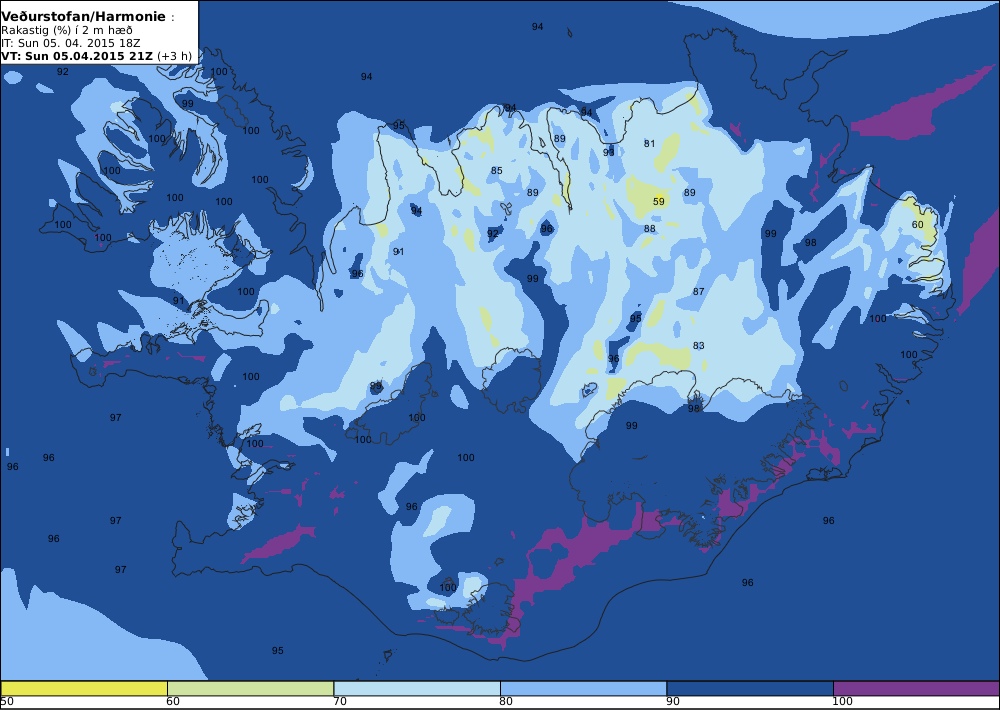Click the light blue 70–80 legend swatch

pos(416,688)
